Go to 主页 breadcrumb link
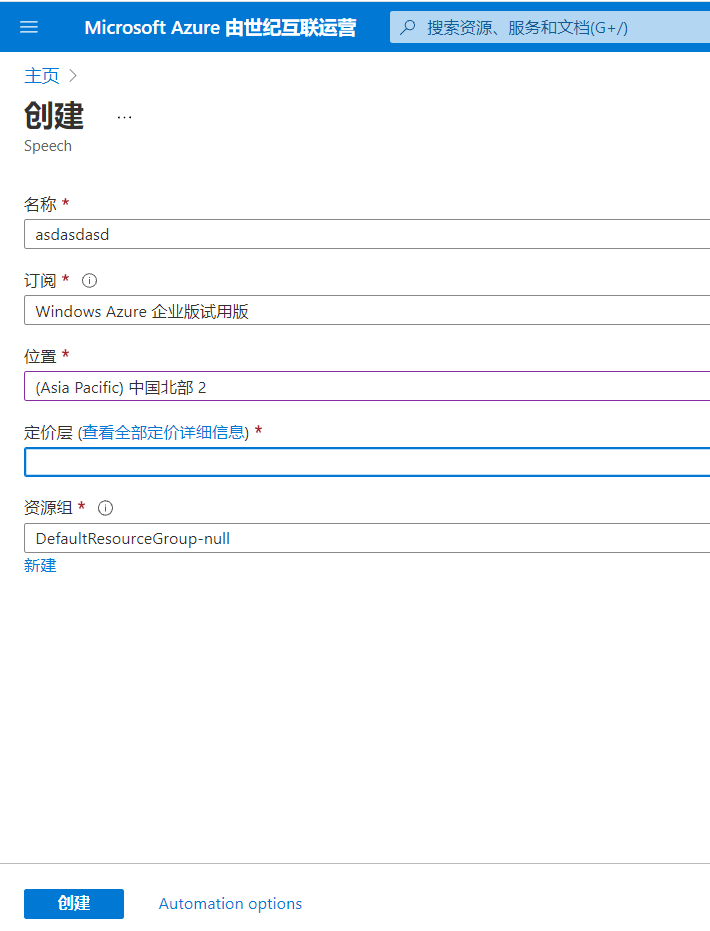 tap(42, 75)
